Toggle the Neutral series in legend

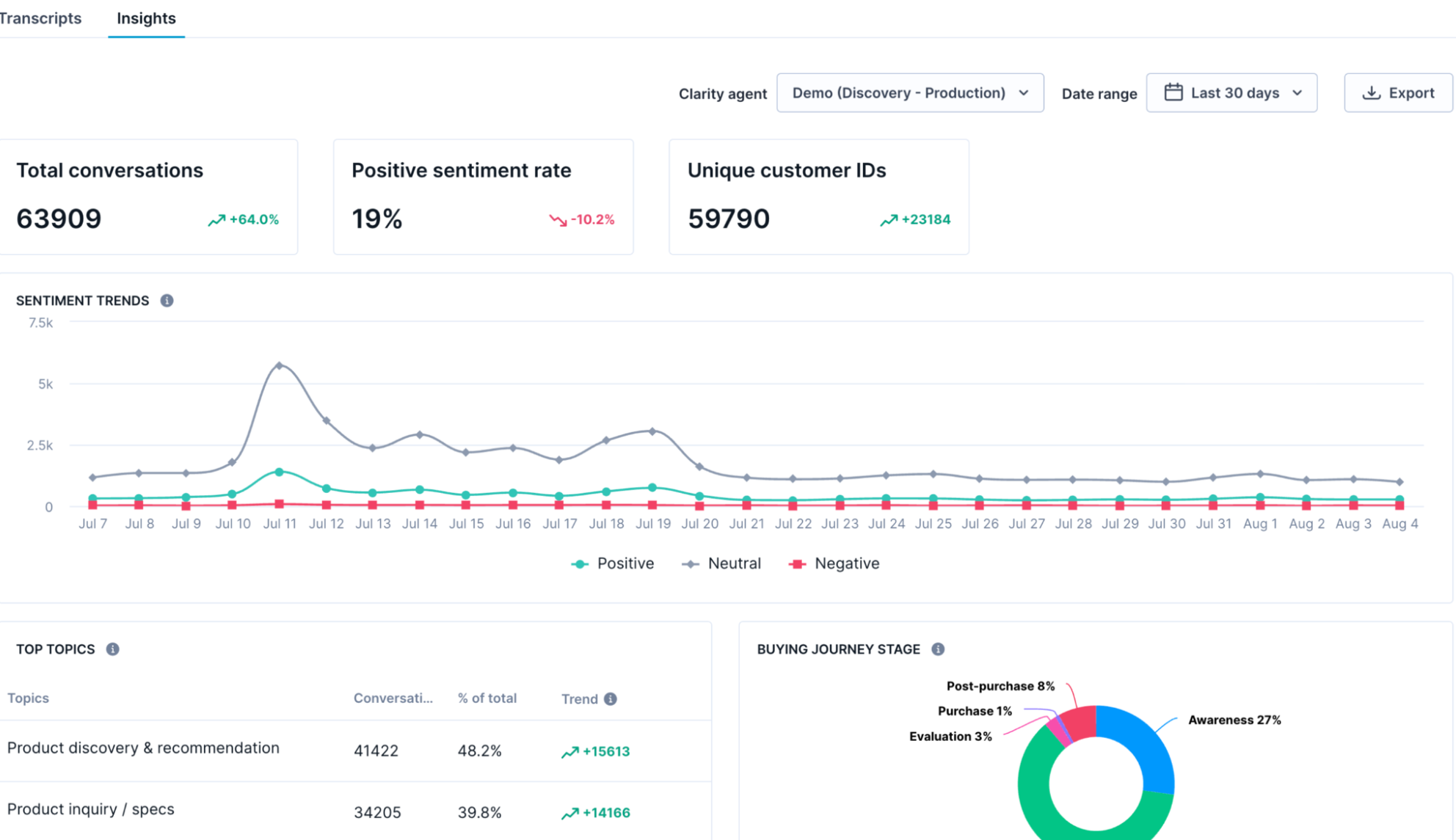(721, 563)
